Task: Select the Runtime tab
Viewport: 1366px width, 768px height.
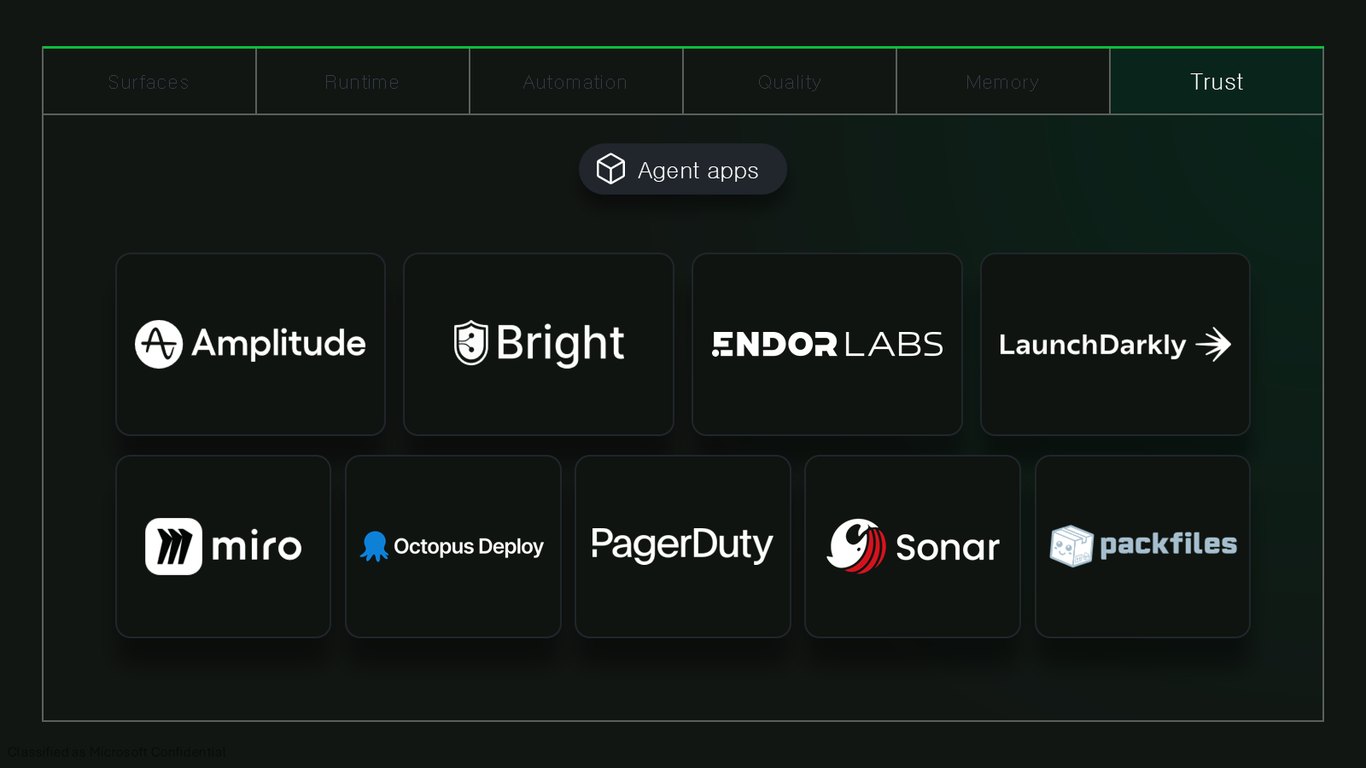Action: click(362, 82)
